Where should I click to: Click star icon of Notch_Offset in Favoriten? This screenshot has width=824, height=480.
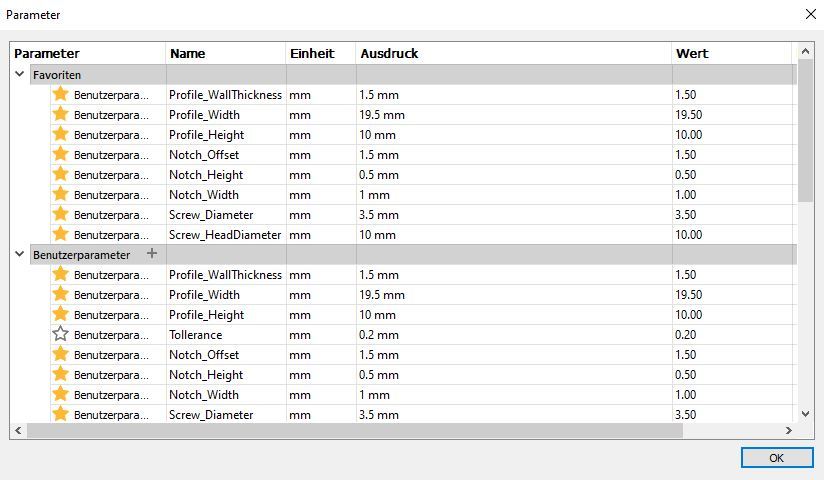(x=60, y=154)
